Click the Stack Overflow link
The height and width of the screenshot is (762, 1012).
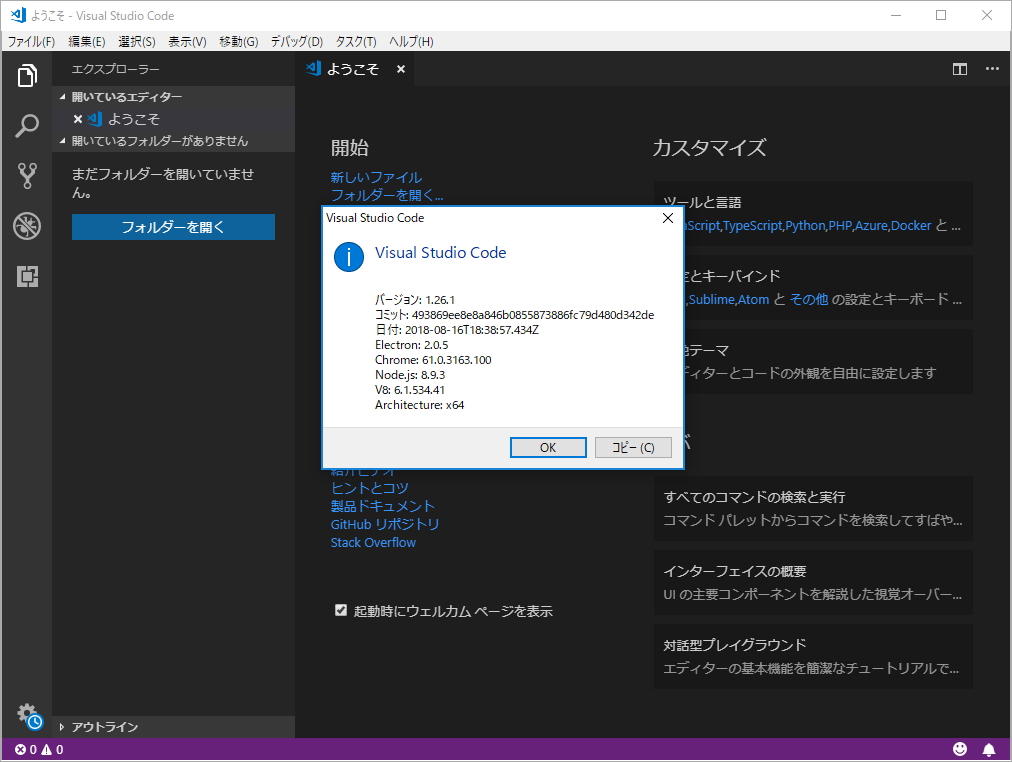click(372, 542)
